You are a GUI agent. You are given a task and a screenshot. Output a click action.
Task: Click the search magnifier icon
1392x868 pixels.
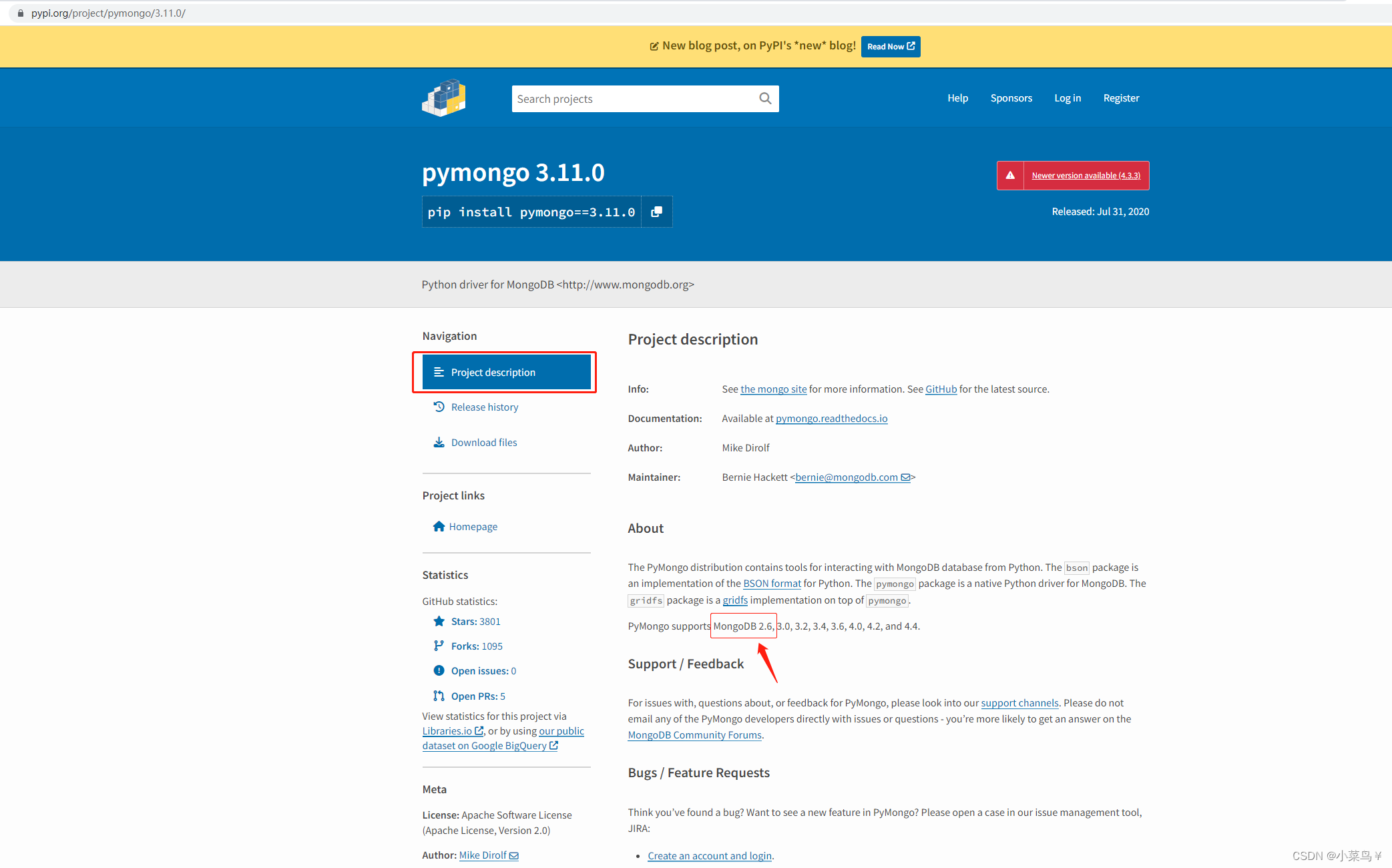coord(765,98)
